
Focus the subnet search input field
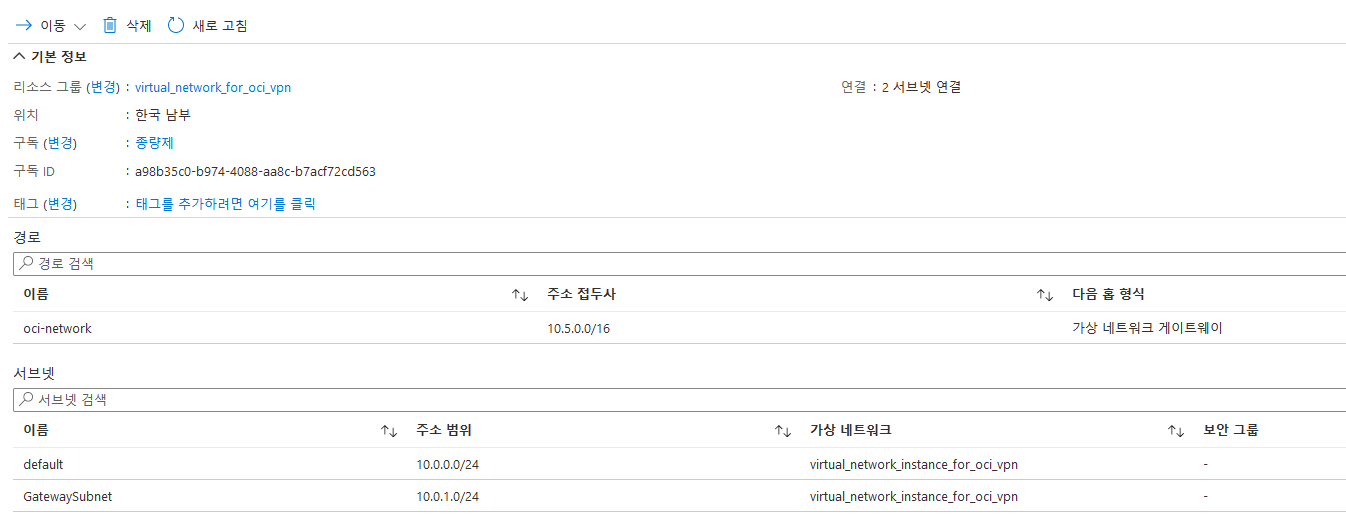tap(680, 399)
